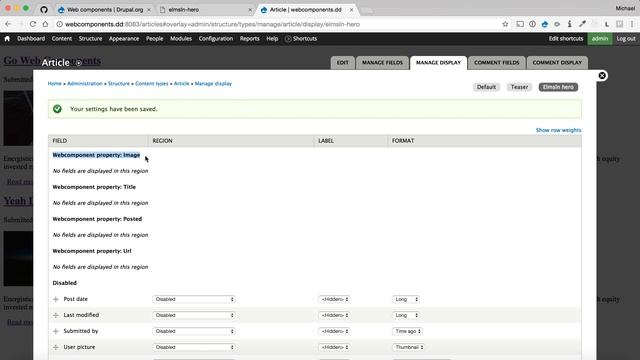Bookmark the page with the star icon
This screenshot has width=640, height=360.
click(505, 24)
